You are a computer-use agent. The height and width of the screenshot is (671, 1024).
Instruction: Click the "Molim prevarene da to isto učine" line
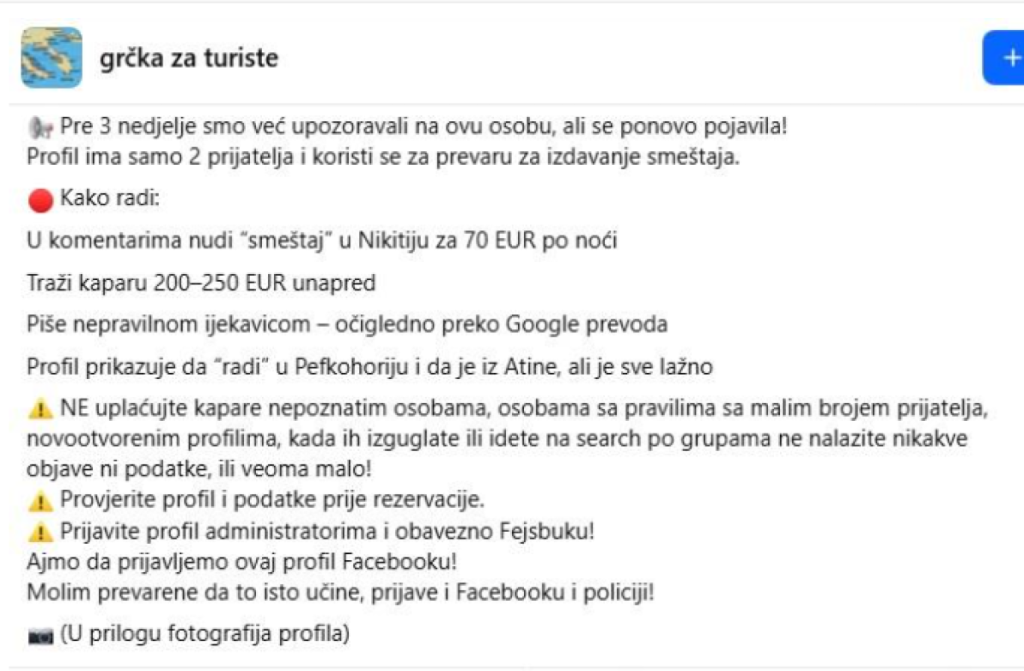click(340, 592)
